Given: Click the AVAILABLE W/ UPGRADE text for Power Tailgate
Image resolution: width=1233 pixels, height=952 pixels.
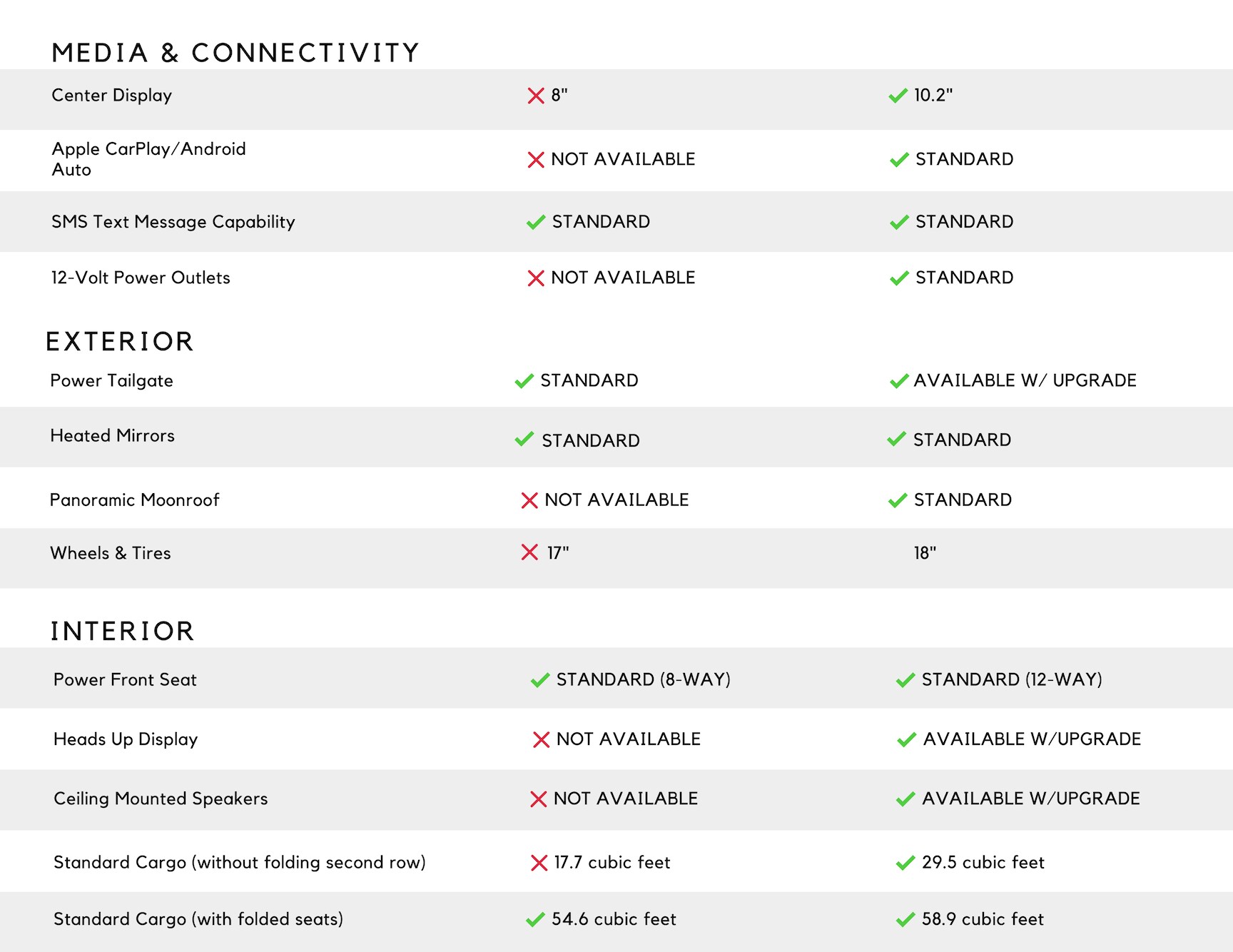Looking at the screenshot, I should 1025,380.
